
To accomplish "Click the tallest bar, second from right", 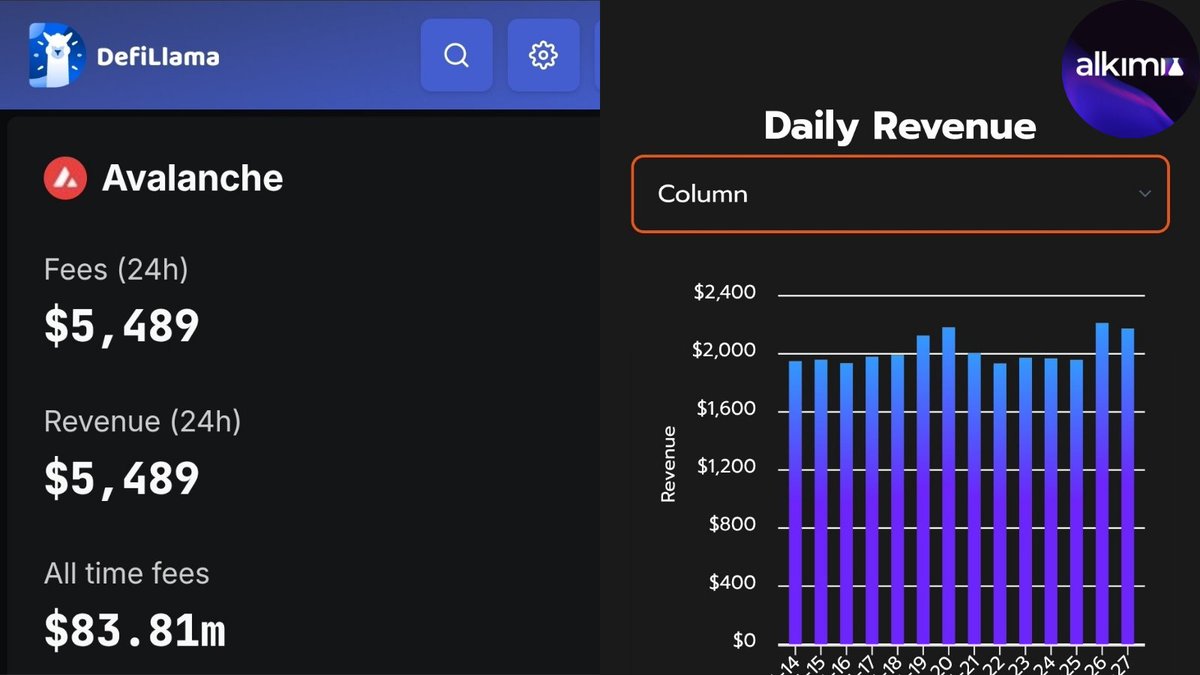I will point(1102,483).
